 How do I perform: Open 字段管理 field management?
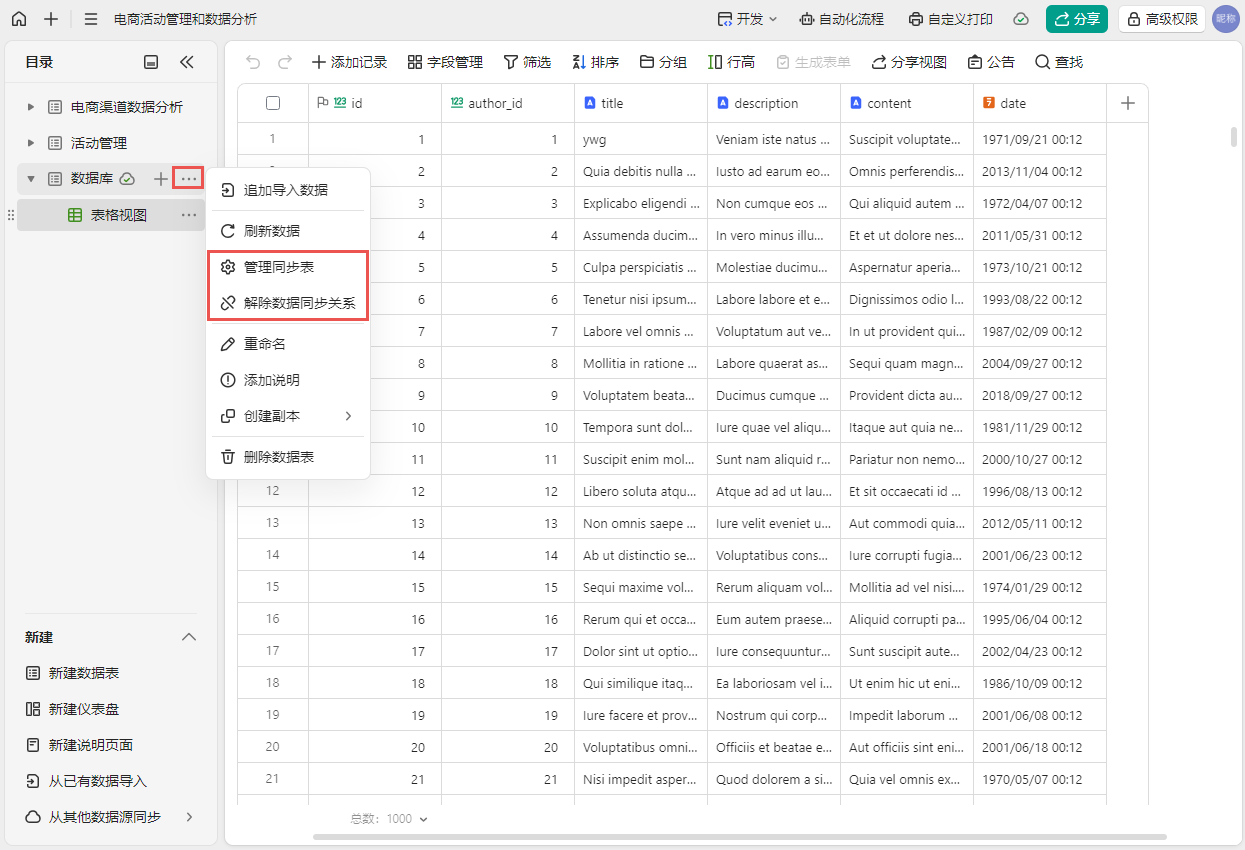click(x=445, y=62)
